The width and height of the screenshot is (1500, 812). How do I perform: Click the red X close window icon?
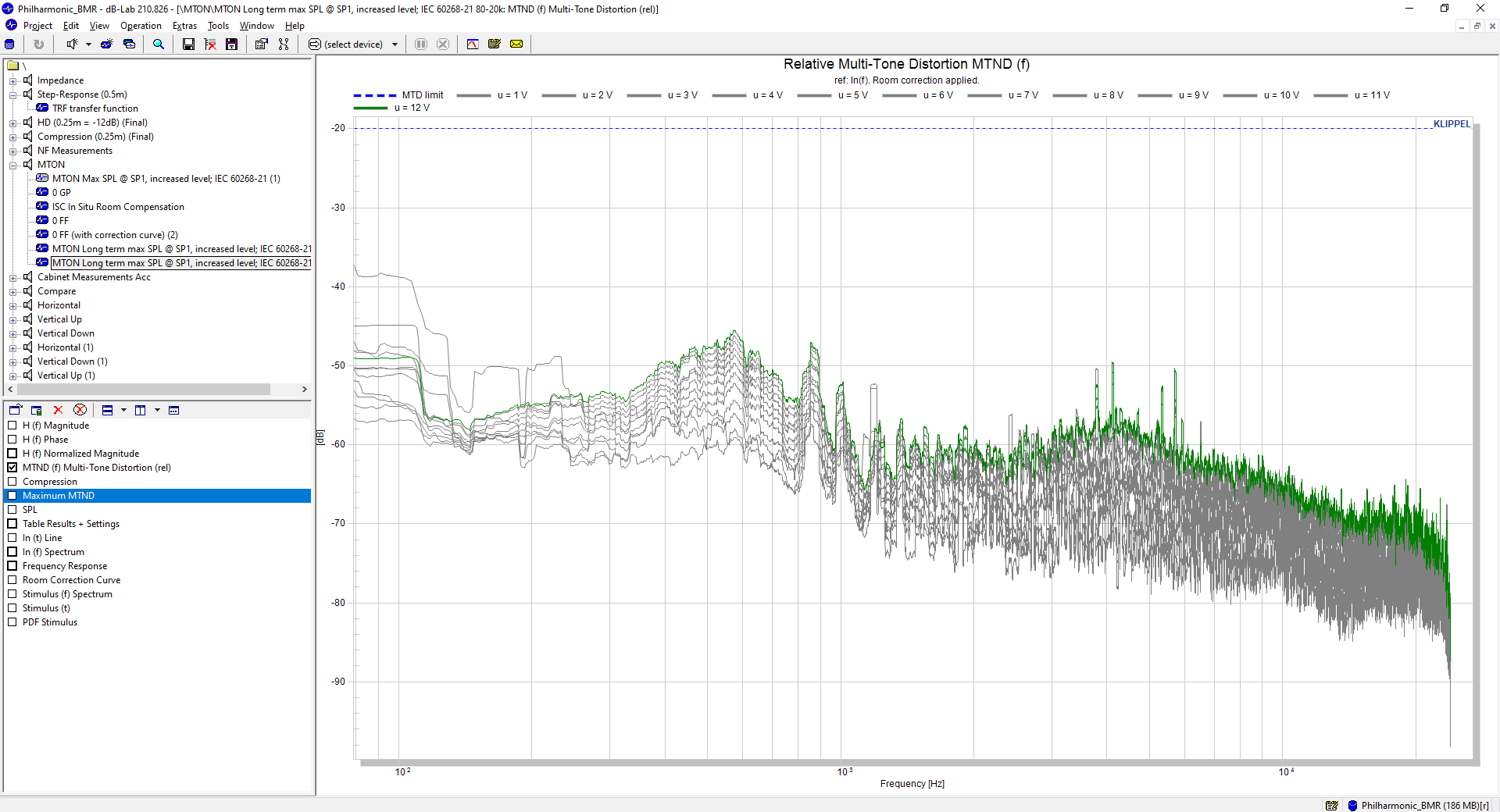(58, 410)
